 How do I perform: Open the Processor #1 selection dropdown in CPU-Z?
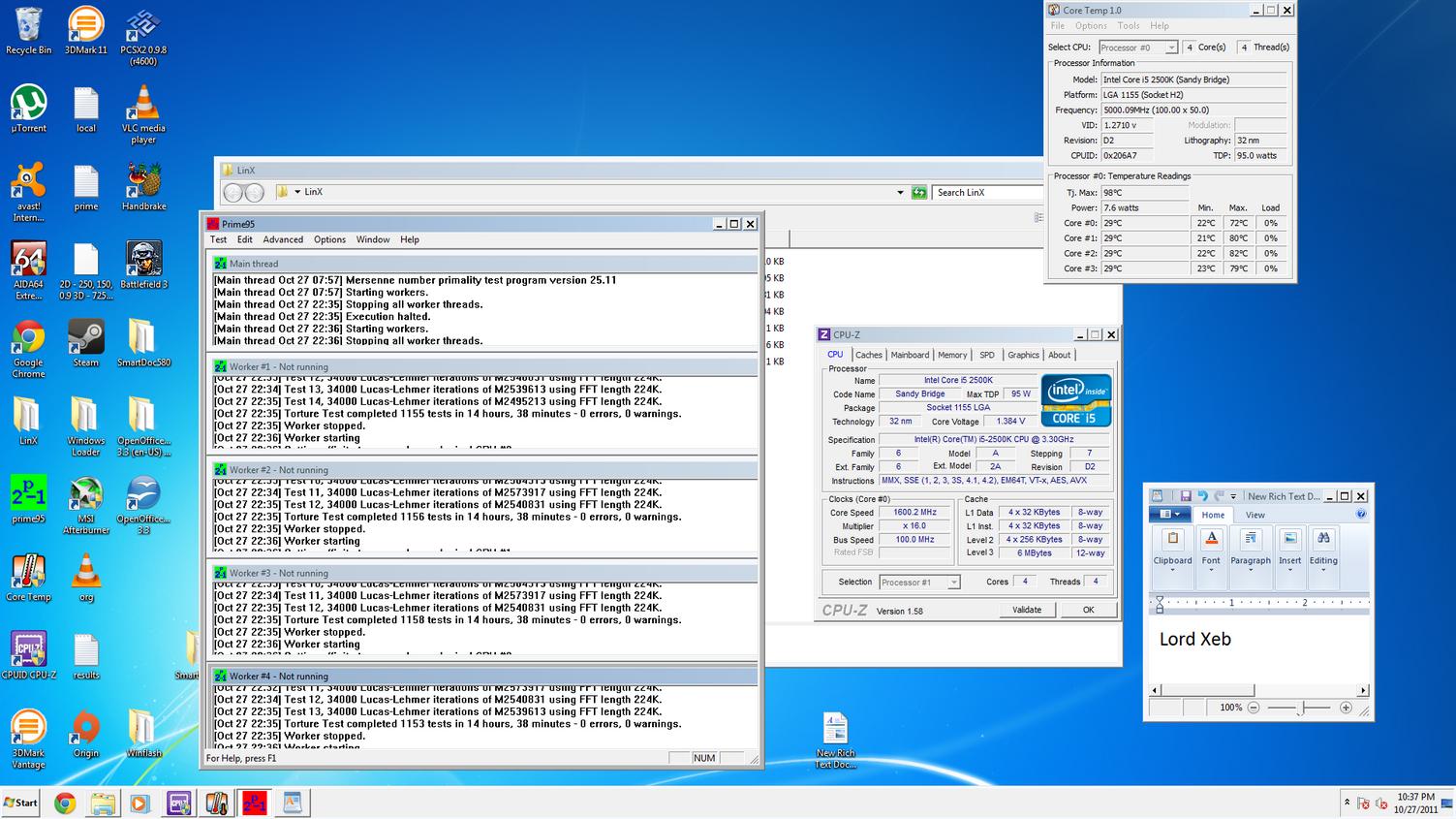(x=919, y=582)
